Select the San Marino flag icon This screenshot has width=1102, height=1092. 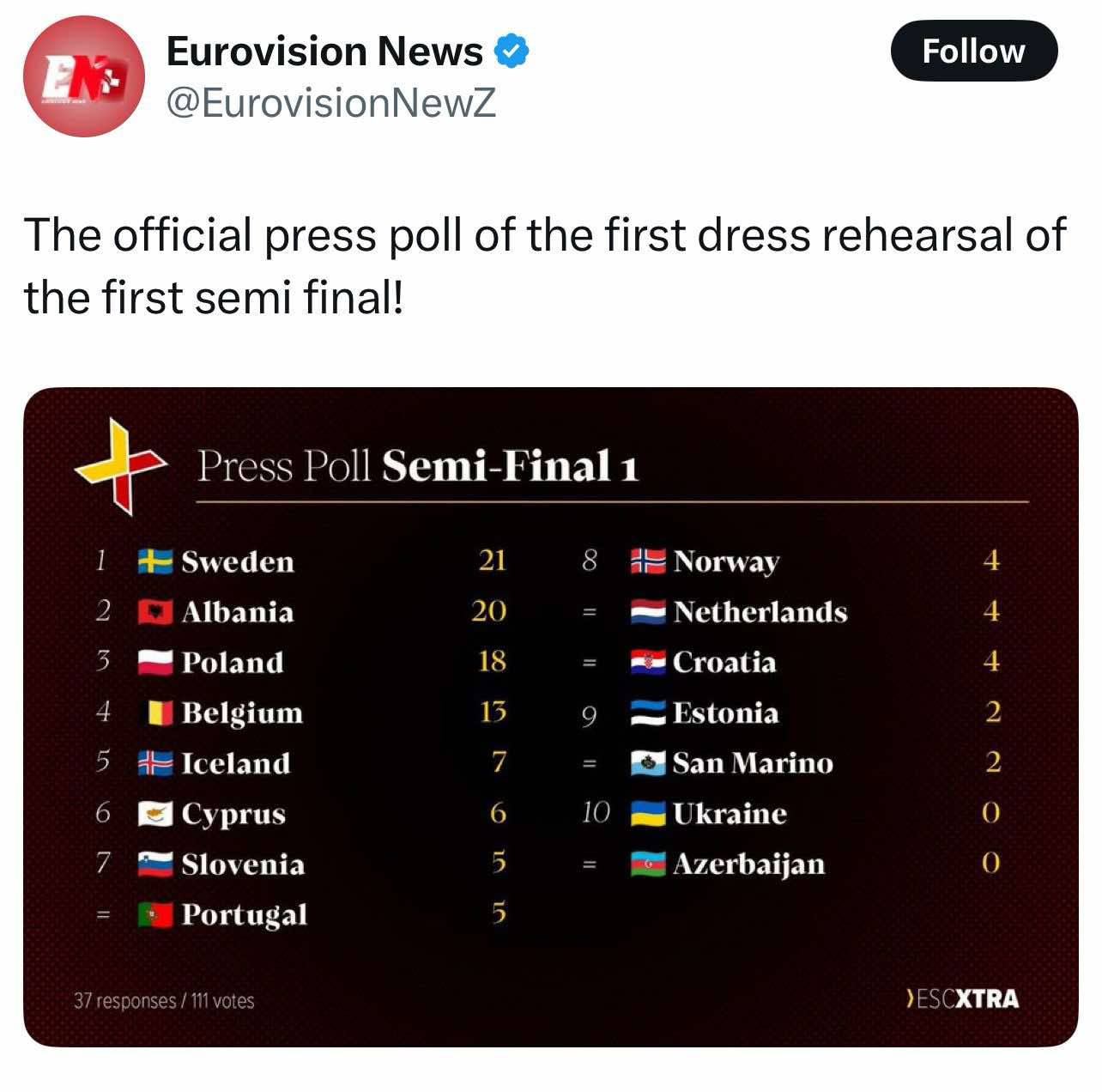pos(648,762)
